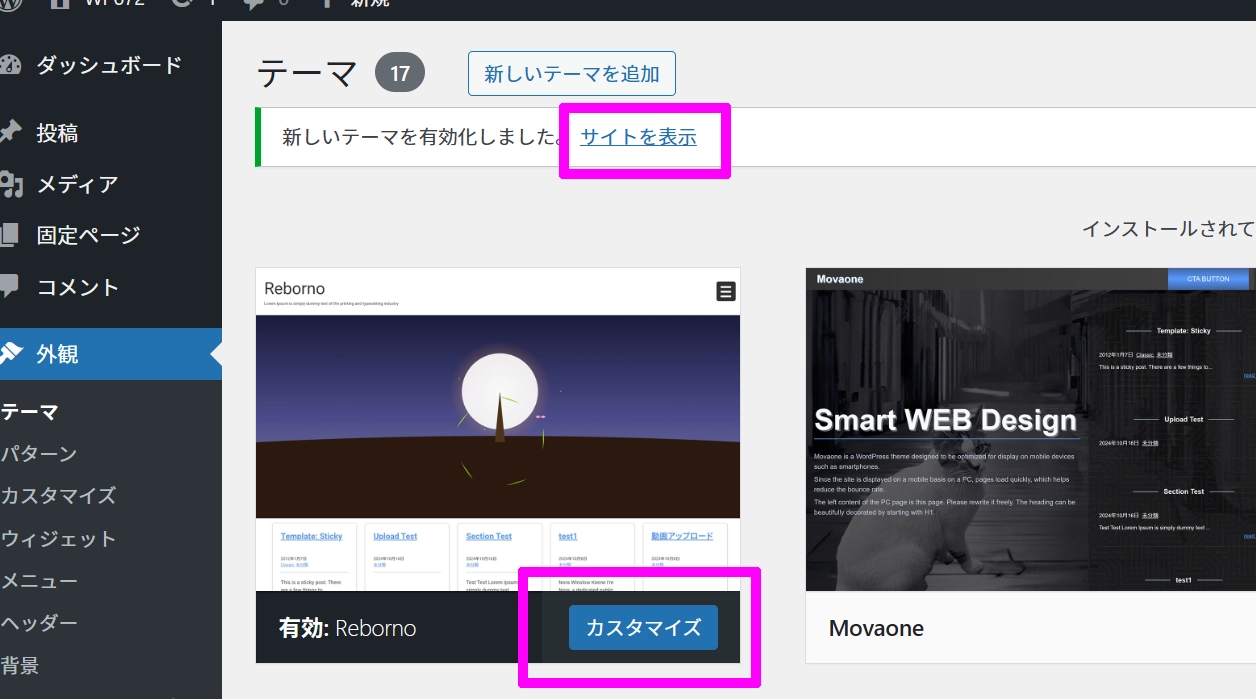The height and width of the screenshot is (699, 1256).
Task: Click the speech bubble icon beside コメント
Action: point(10,287)
